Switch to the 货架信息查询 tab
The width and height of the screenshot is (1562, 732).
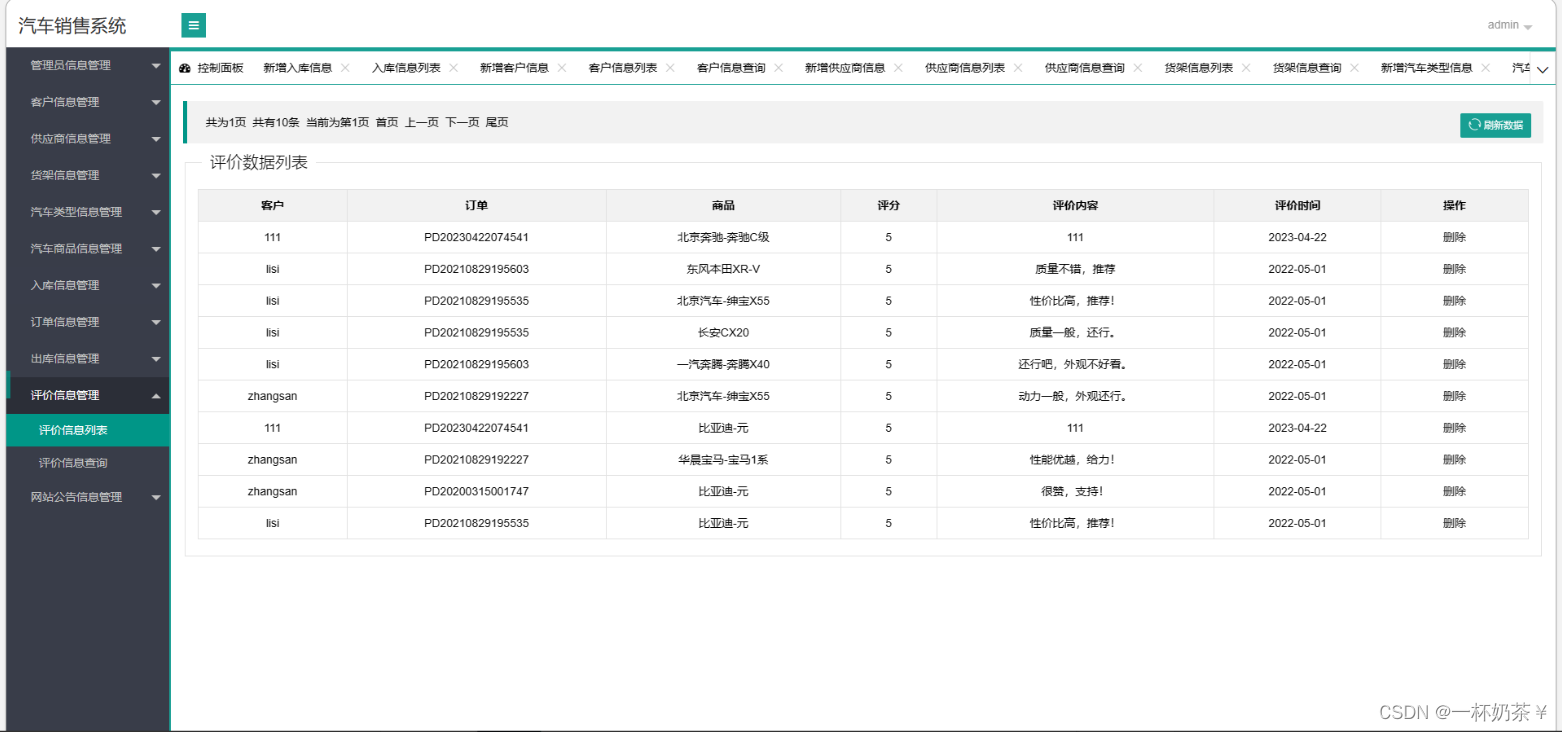pyautogui.click(x=1307, y=68)
